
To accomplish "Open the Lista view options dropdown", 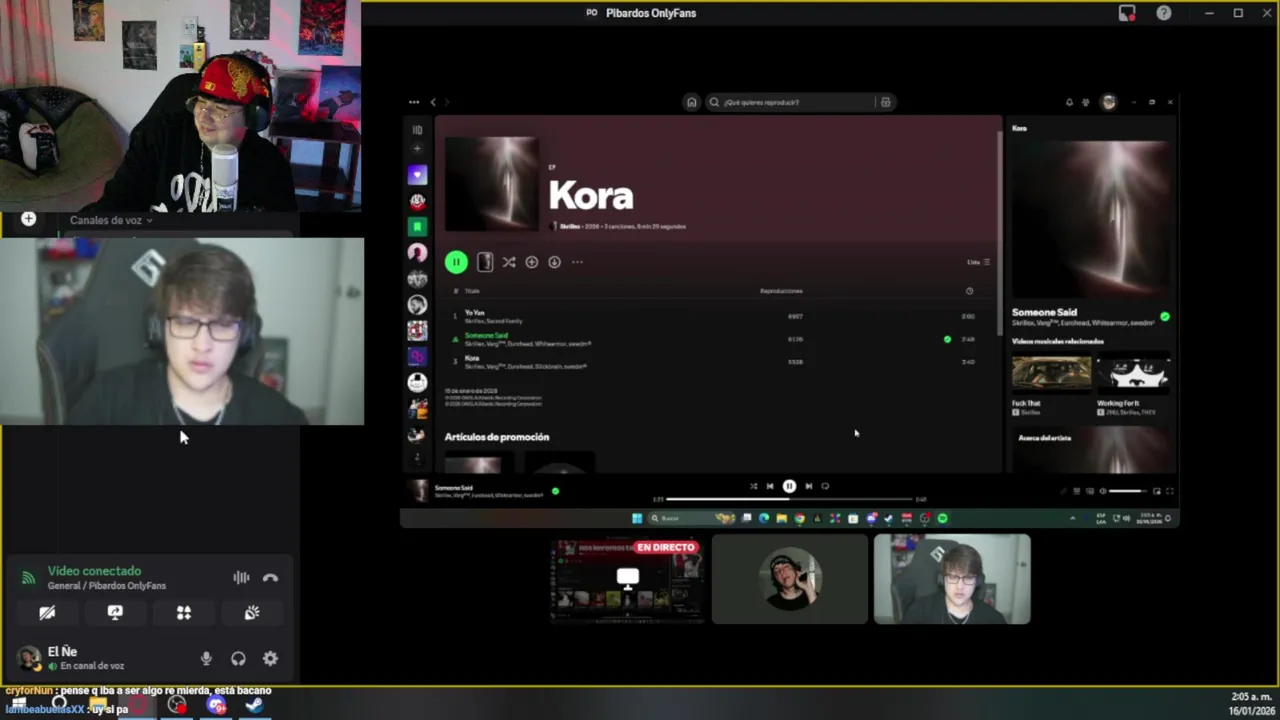I will (978, 262).
